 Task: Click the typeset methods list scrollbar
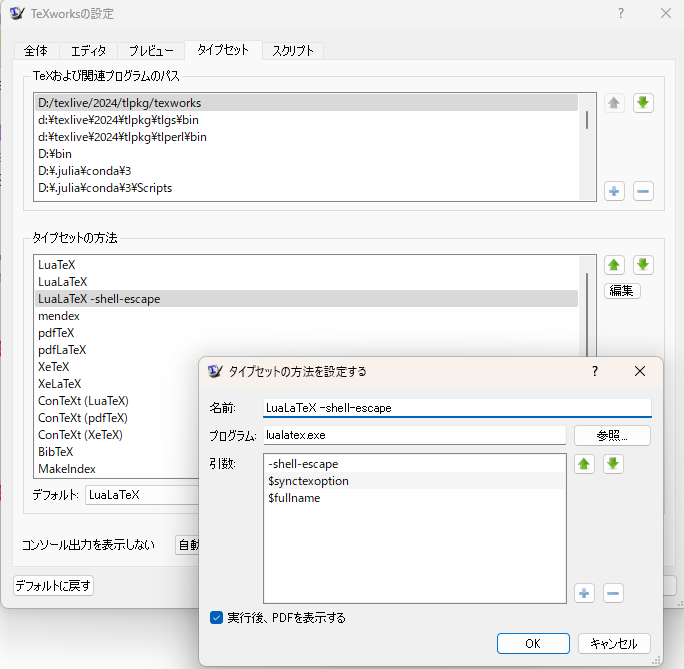tap(587, 314)
